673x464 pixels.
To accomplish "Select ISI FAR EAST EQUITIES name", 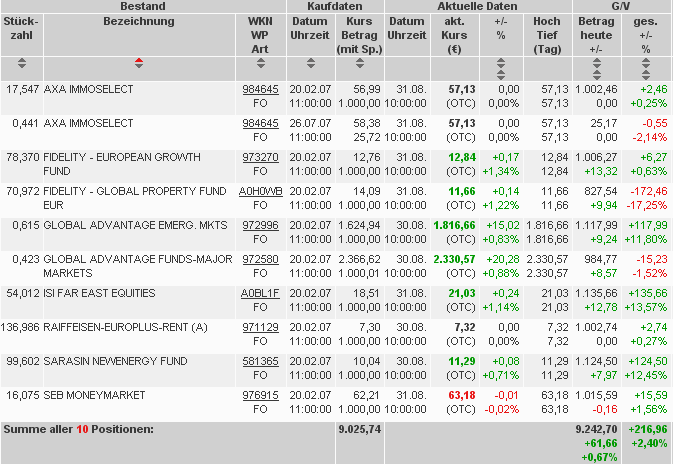I will 99,293.
